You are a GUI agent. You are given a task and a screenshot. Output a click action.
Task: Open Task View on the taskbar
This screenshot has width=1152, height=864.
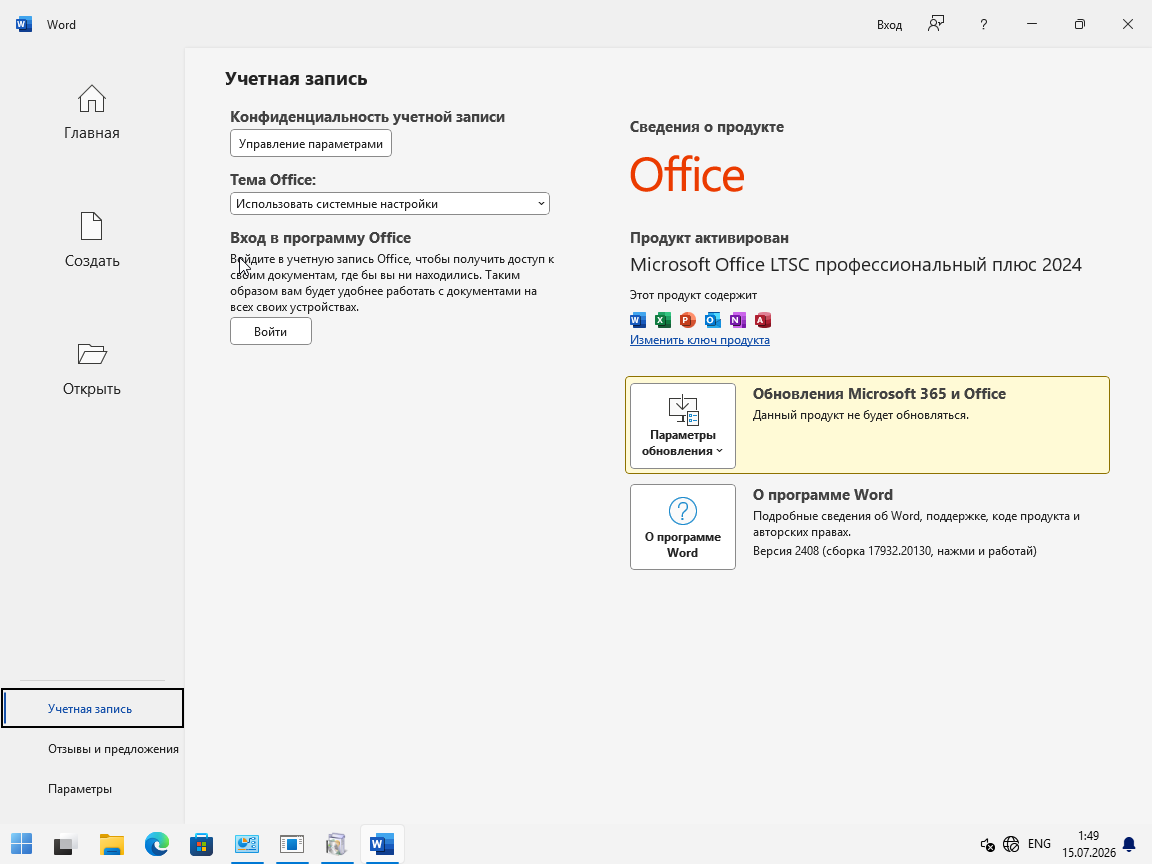point(66,845)
